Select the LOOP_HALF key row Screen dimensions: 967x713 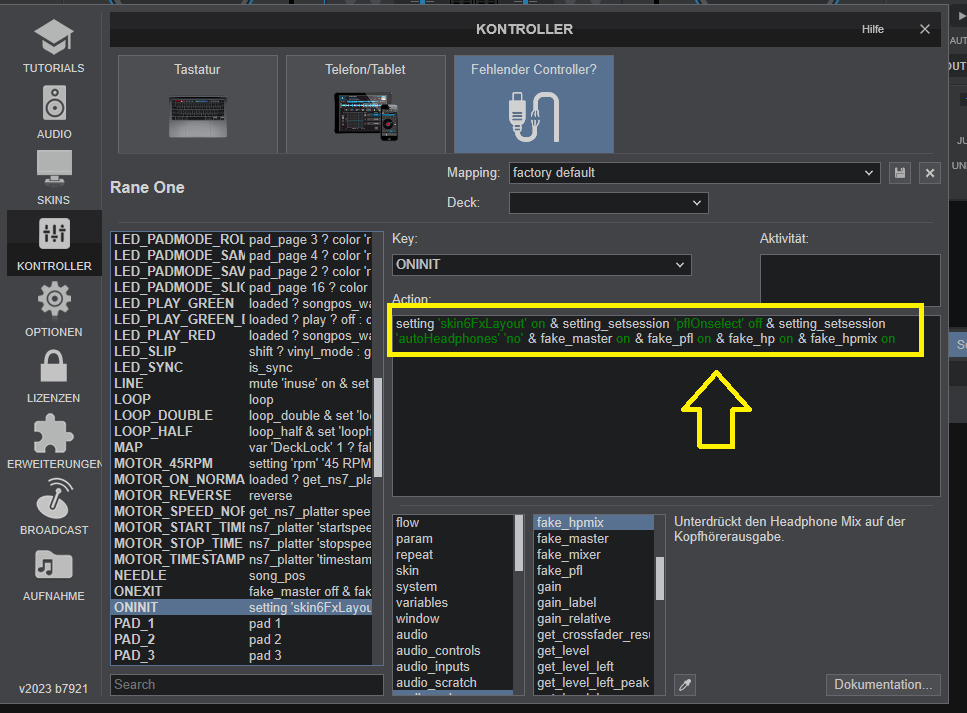[242, 431]
